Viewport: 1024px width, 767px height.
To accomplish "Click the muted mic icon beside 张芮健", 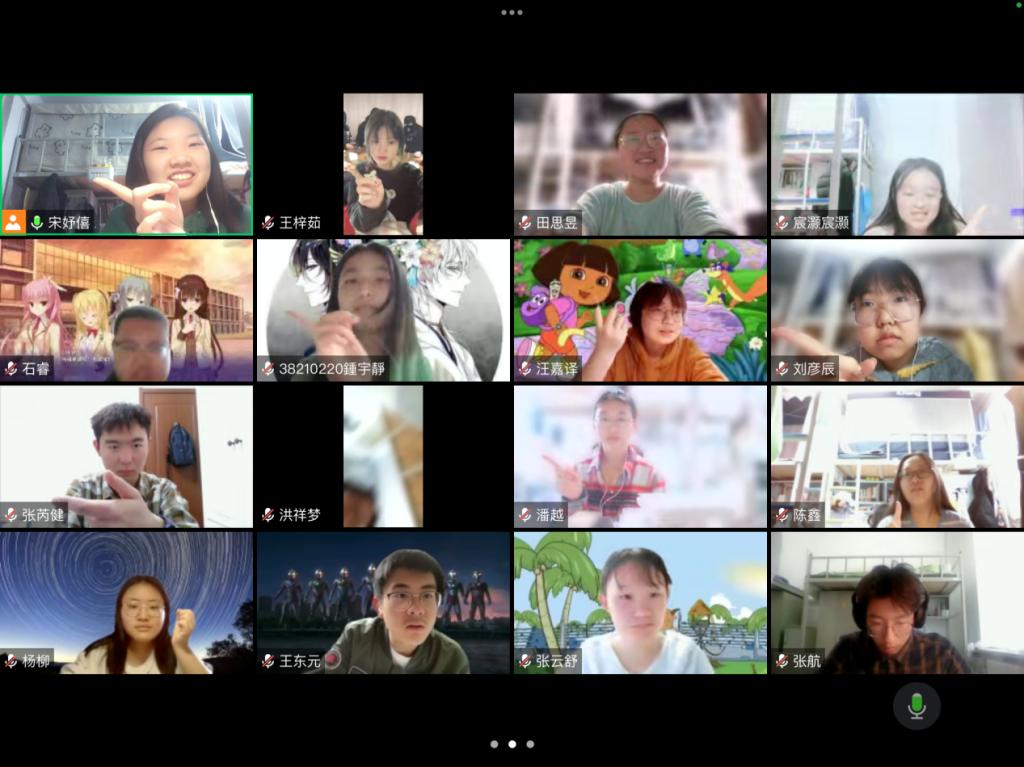I will [11, 515].
